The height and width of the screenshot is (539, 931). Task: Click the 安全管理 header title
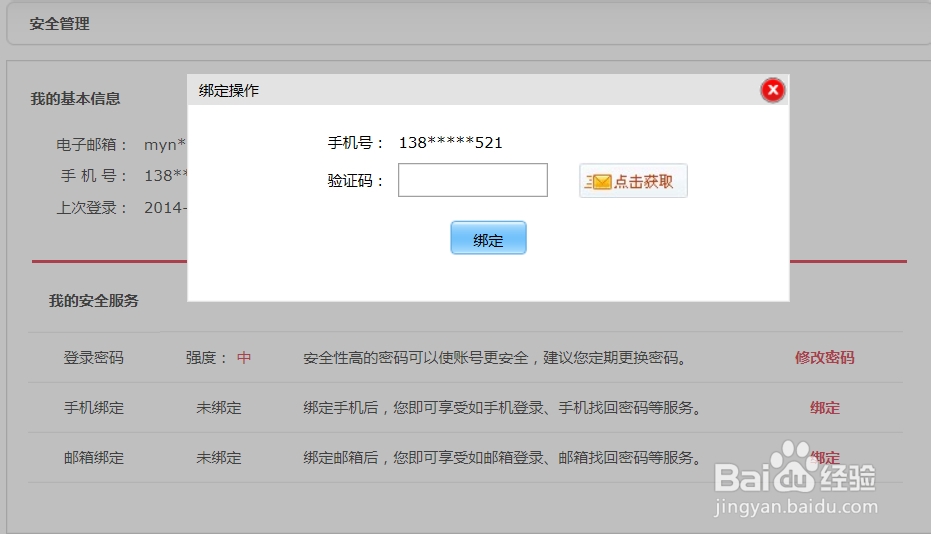click(59, 24)
